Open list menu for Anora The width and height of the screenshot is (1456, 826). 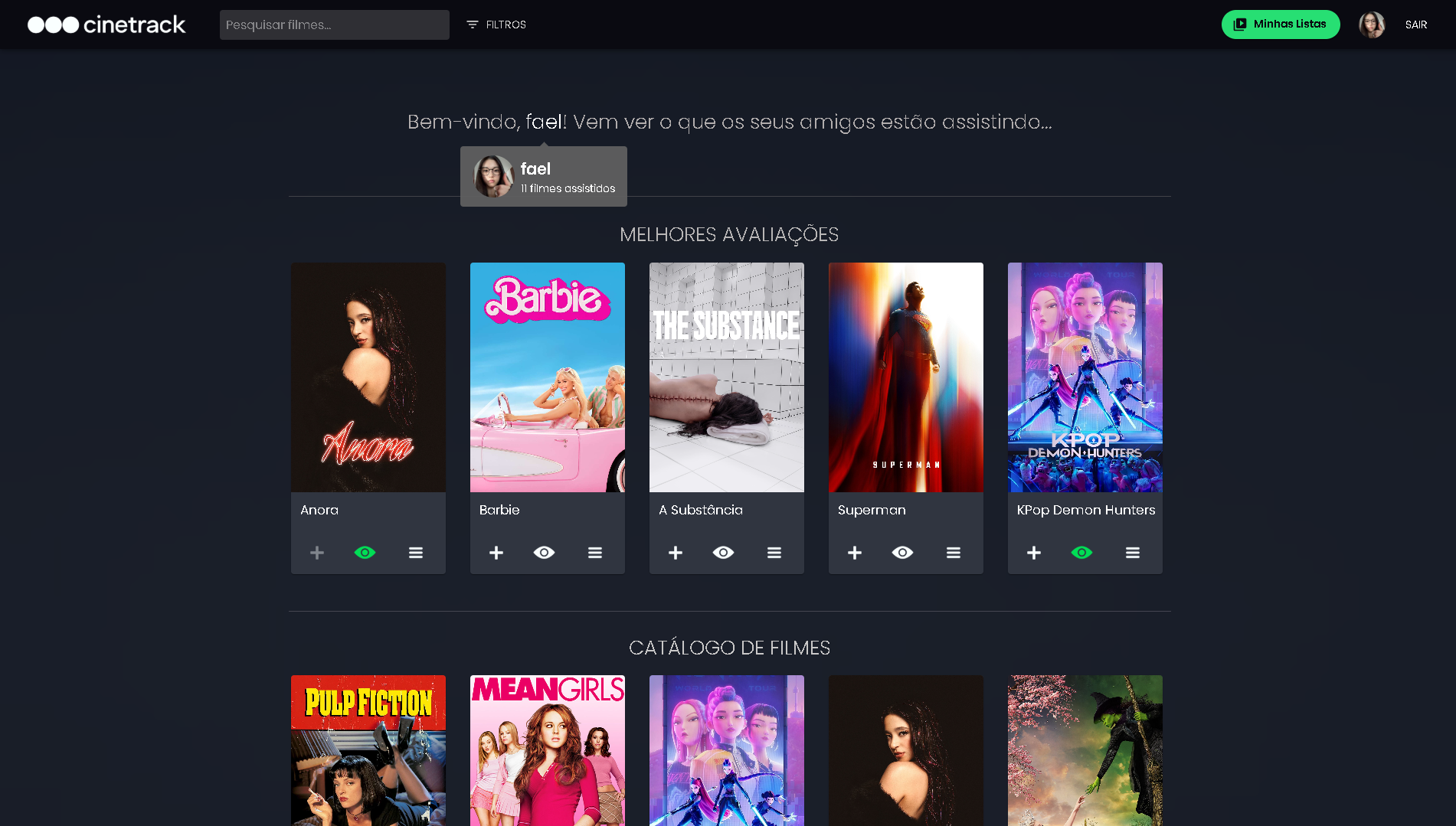coord(416,553)
